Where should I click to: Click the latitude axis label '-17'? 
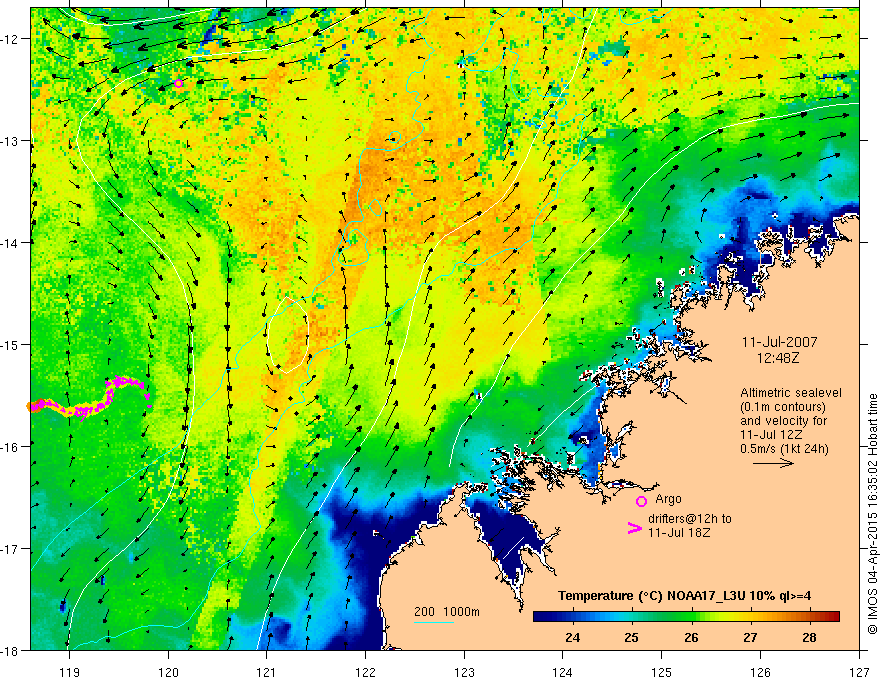click(x=10, y=548)
